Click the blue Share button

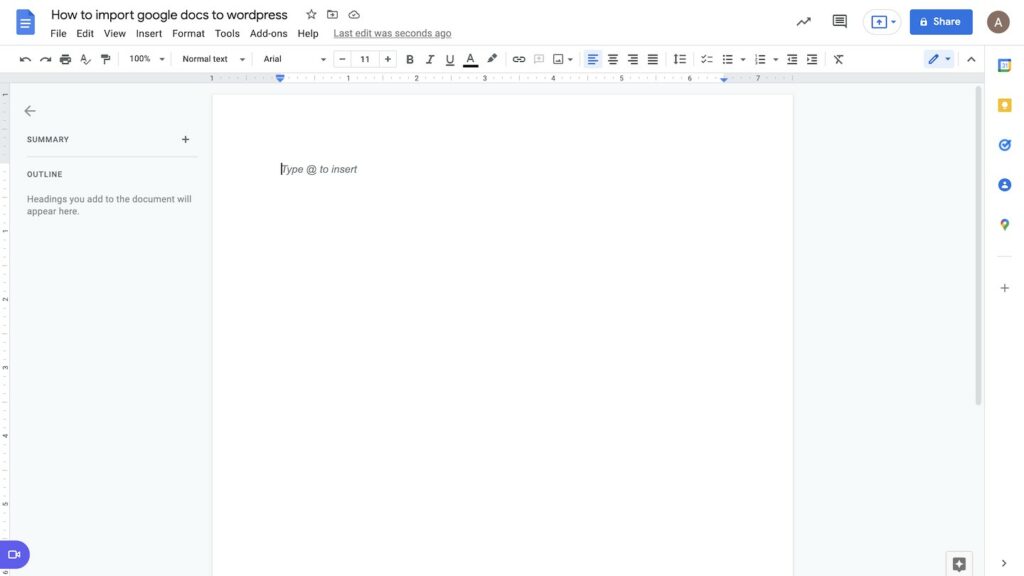click(940, 20)
